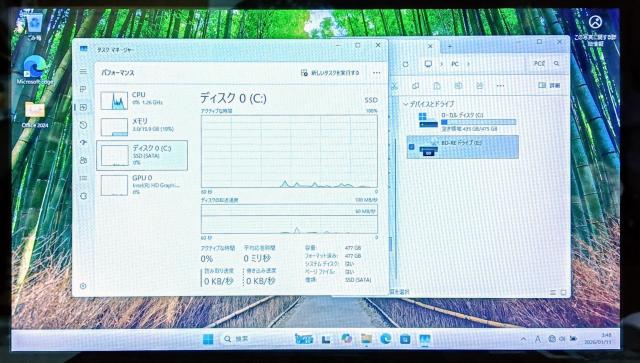Viewport: 640px width, 363px height.
Task: Open Copilot from the taskbar
Action: 346,339
